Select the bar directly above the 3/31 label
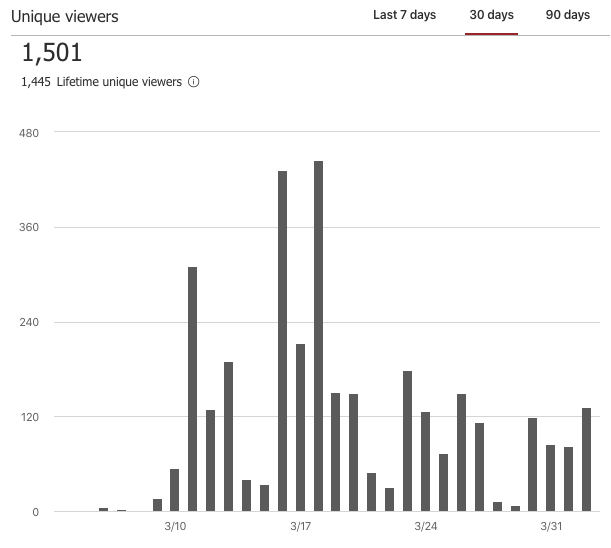Viewport: 611px width, 548px height. (x=551, y=478)
